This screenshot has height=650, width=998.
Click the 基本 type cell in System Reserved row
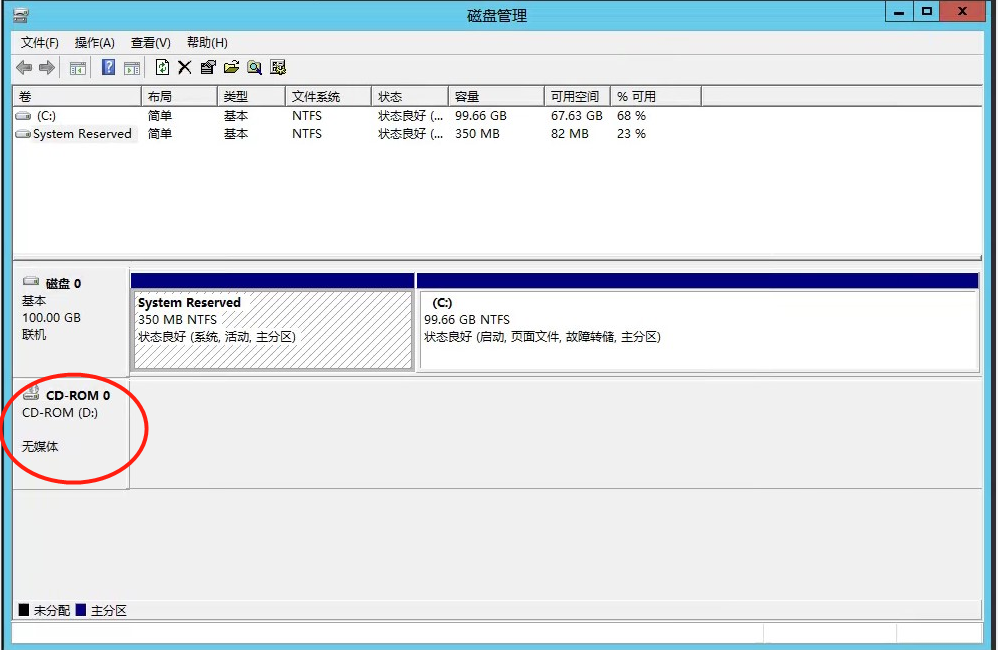tap(236, 134)
